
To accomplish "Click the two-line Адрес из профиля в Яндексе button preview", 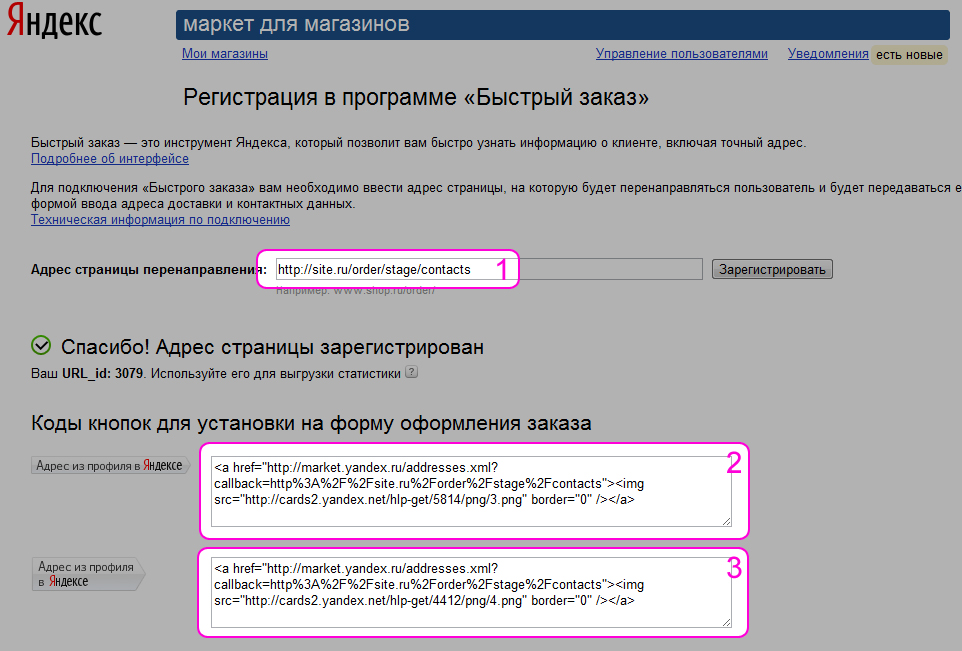I will coord(88,574).
